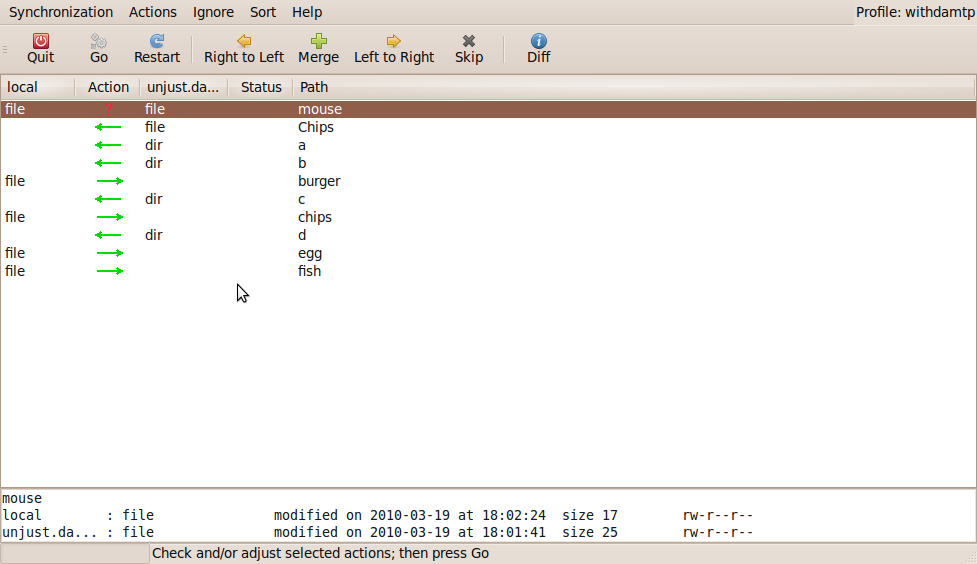Open the Actions menu

pyautogui.click(x=153, y=12)
